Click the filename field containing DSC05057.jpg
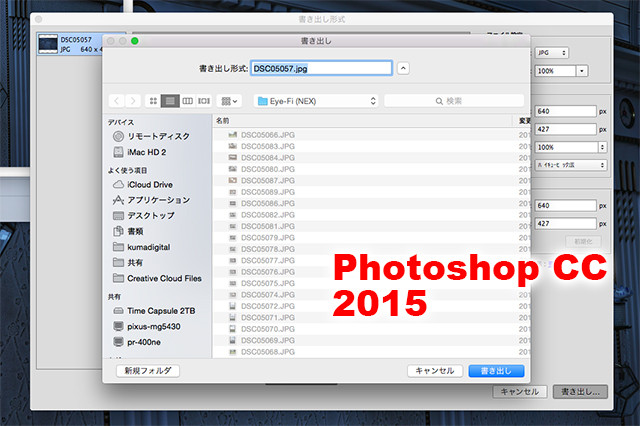 [320, 68]
